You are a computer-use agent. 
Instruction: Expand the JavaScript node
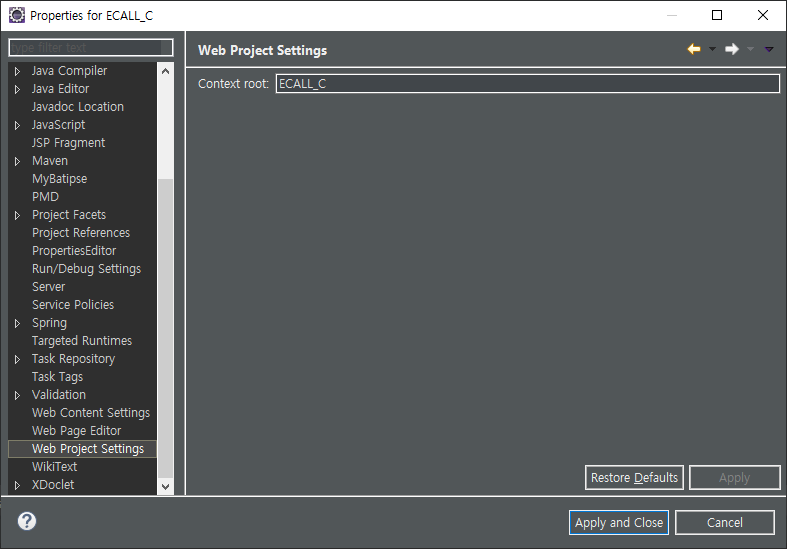[18, 125]
